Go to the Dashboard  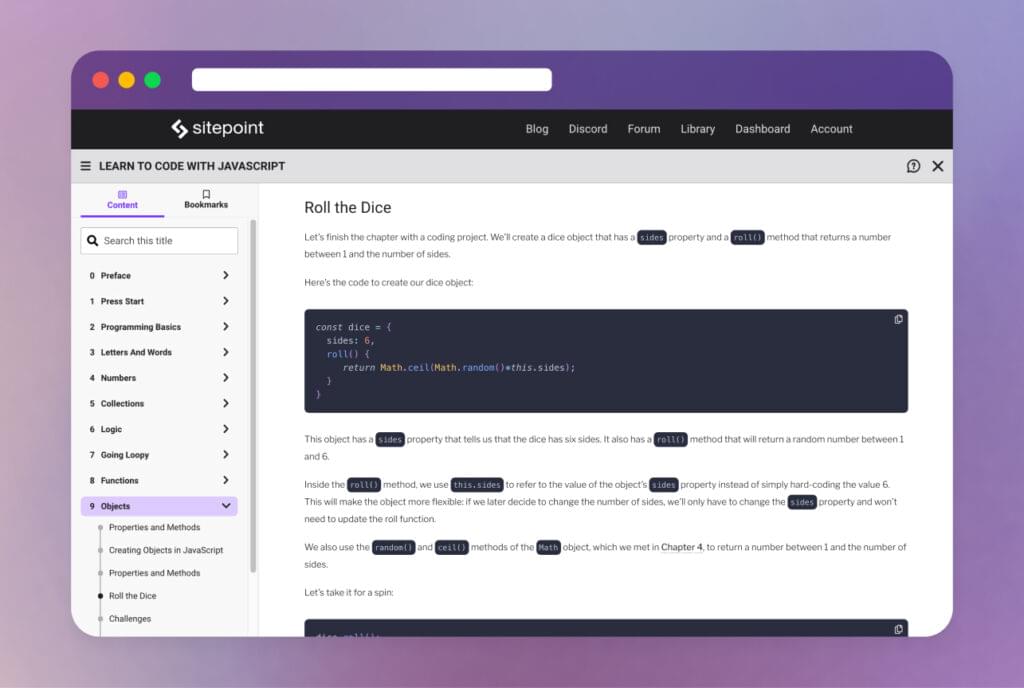[762, 128]
